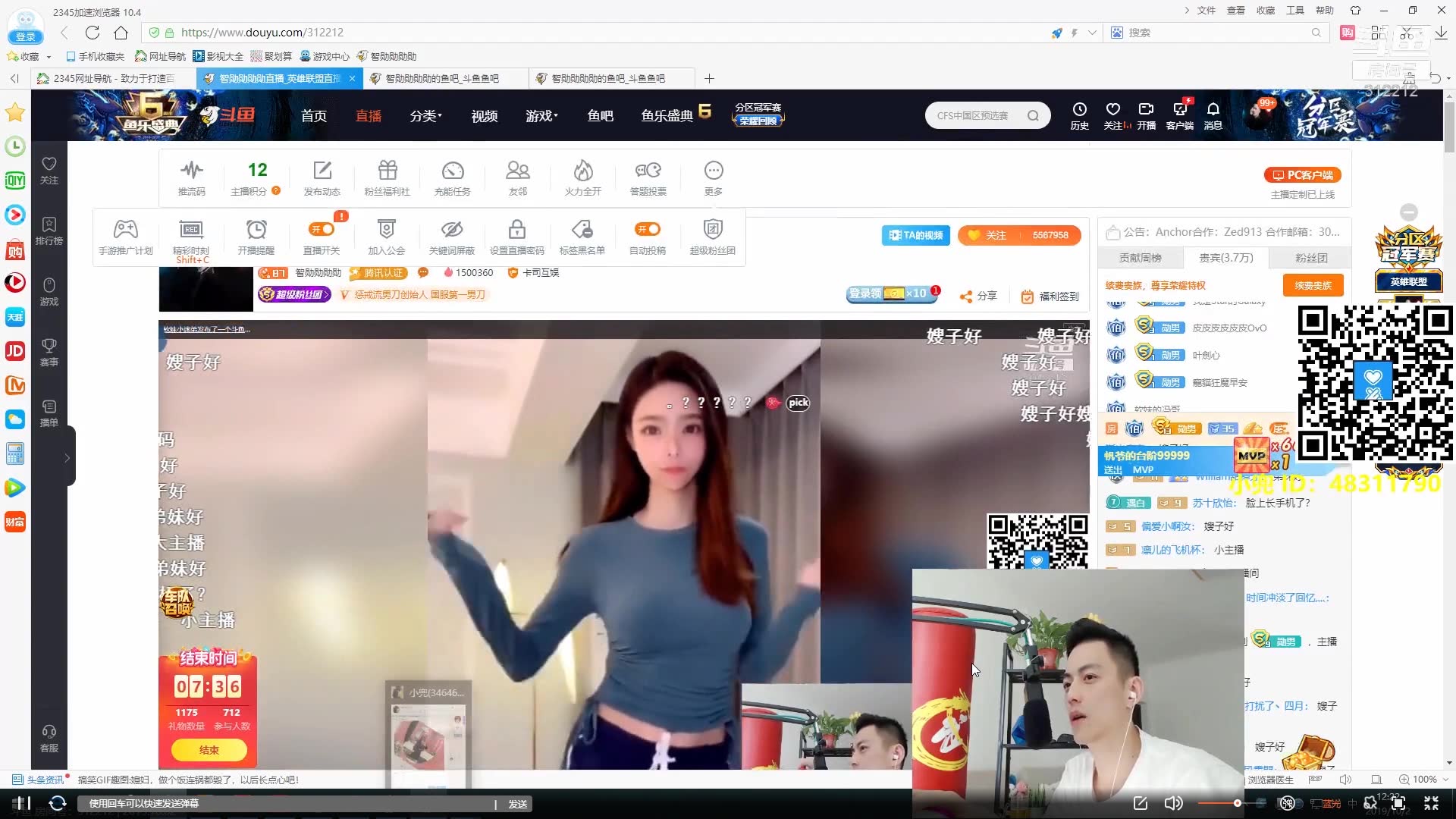Open 关键词屏蔽 keyword block icon
The width and height of the screenshot is (1456, 819).
point(452,237)
